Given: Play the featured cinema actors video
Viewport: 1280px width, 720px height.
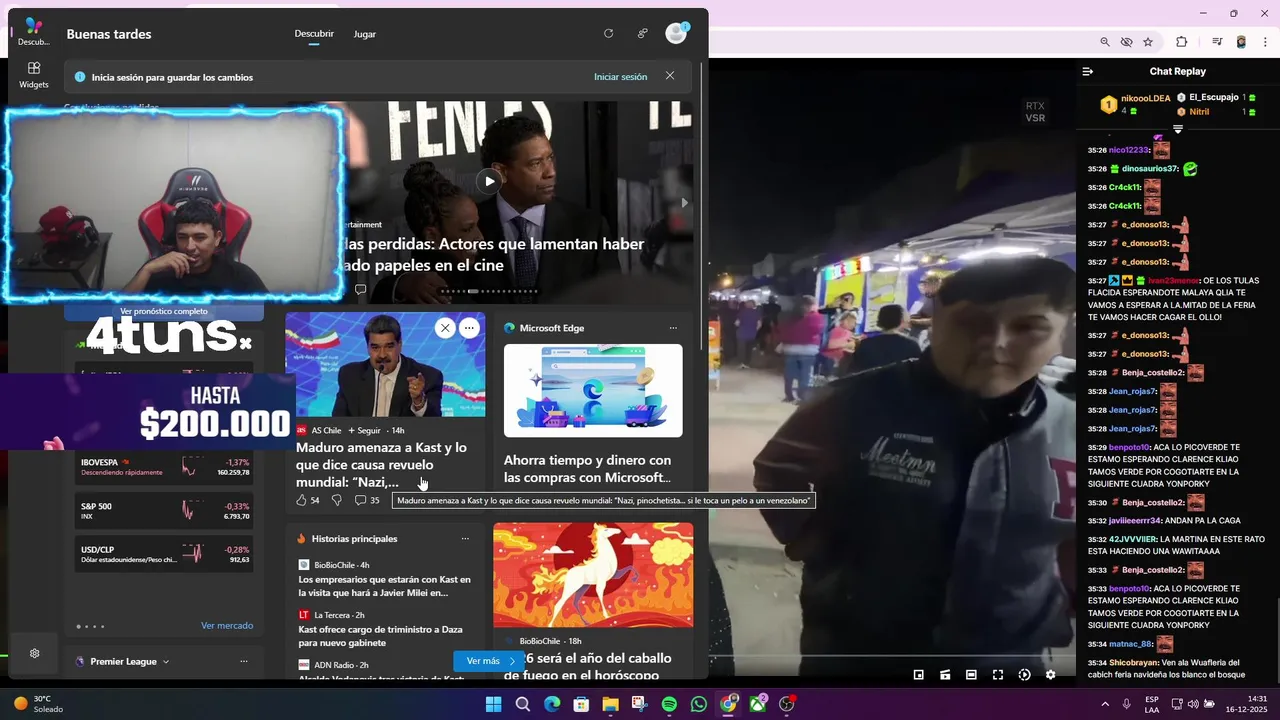Looking at the screenshot, I should [488, 181].
